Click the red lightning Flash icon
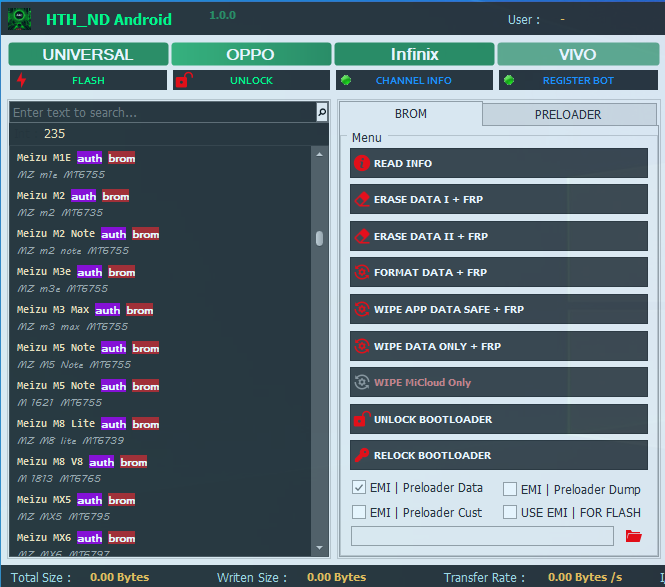This screenshot has height=587, width=665. pyautogui.click(x=21, y=80)
